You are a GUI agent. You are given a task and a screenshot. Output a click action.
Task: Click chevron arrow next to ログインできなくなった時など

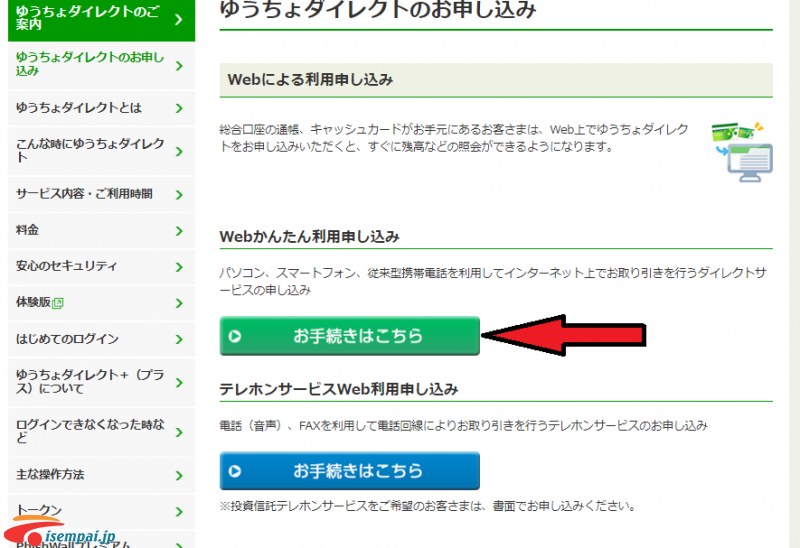click(179, 433)
